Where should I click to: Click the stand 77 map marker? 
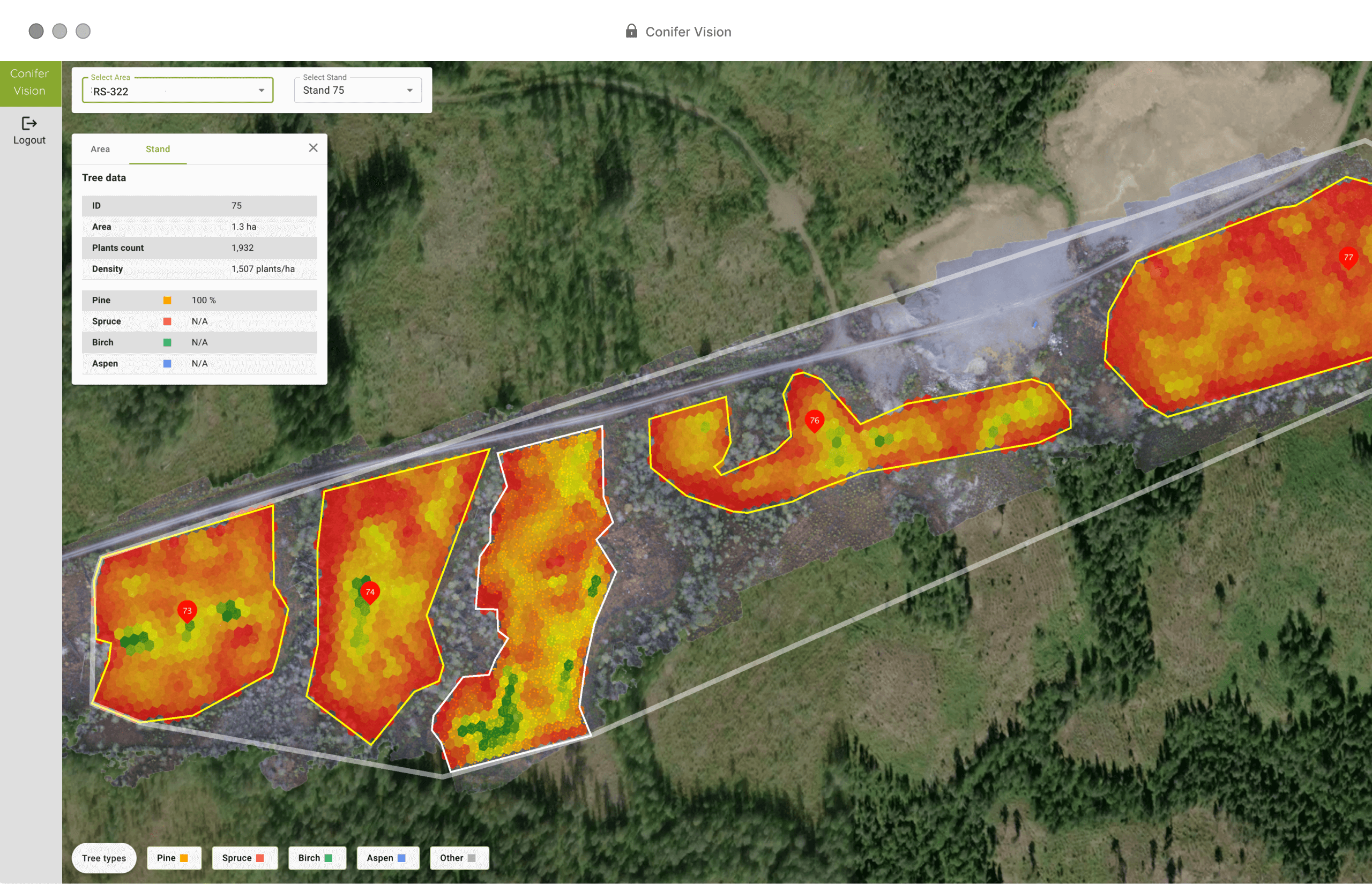pos(1348,257)
